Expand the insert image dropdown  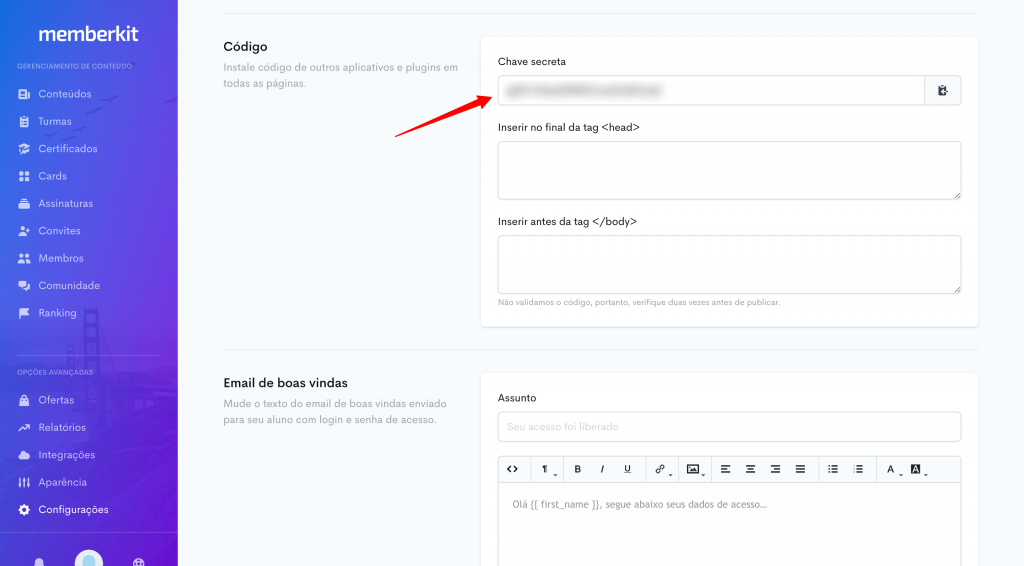(x=693, y=469)
